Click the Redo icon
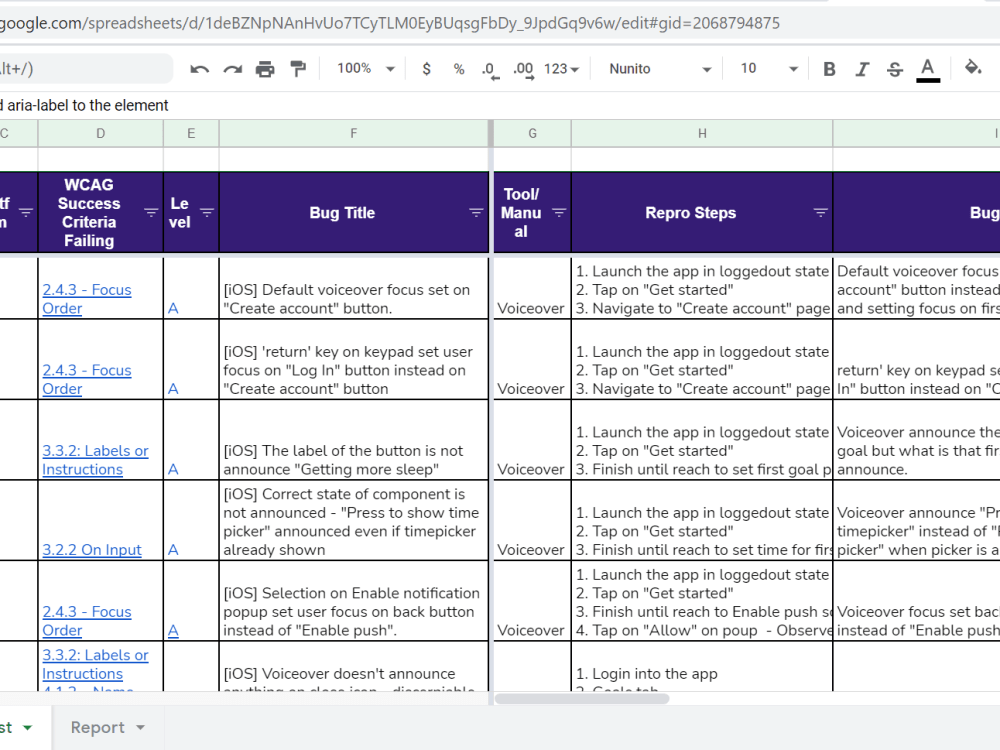The height and width of the screenshot is (750, 1000). pyautogui.click(x=232, y=69)
